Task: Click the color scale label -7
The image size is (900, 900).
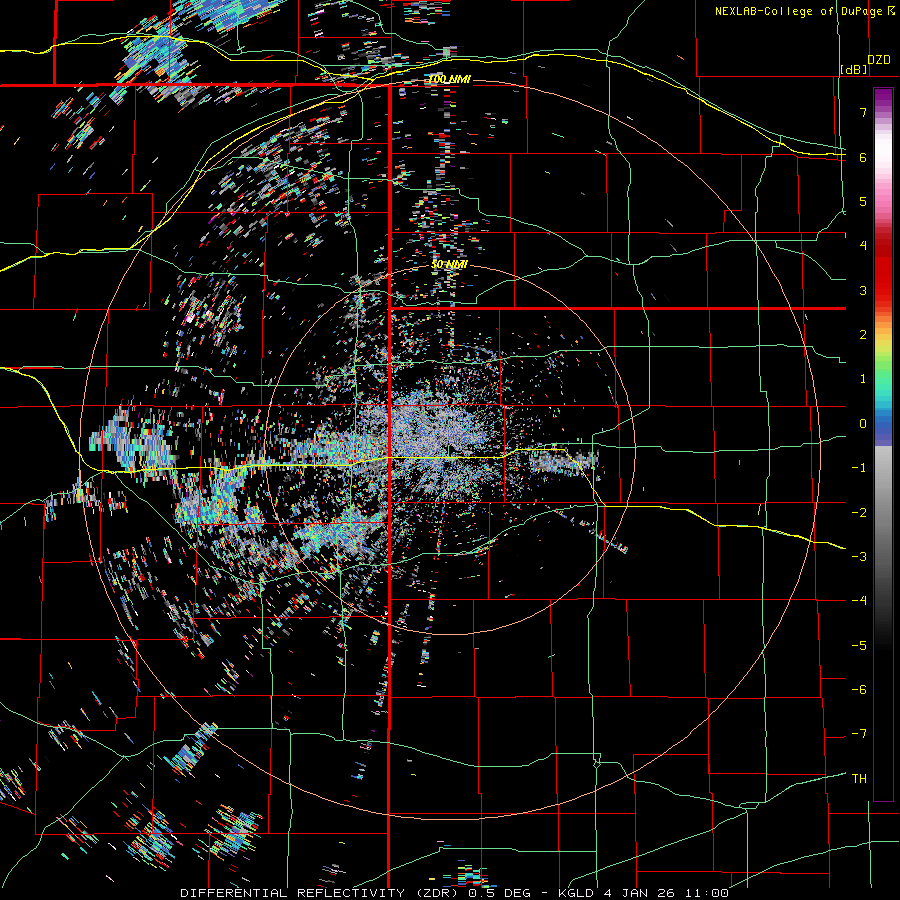Action: tap(859, 734)
